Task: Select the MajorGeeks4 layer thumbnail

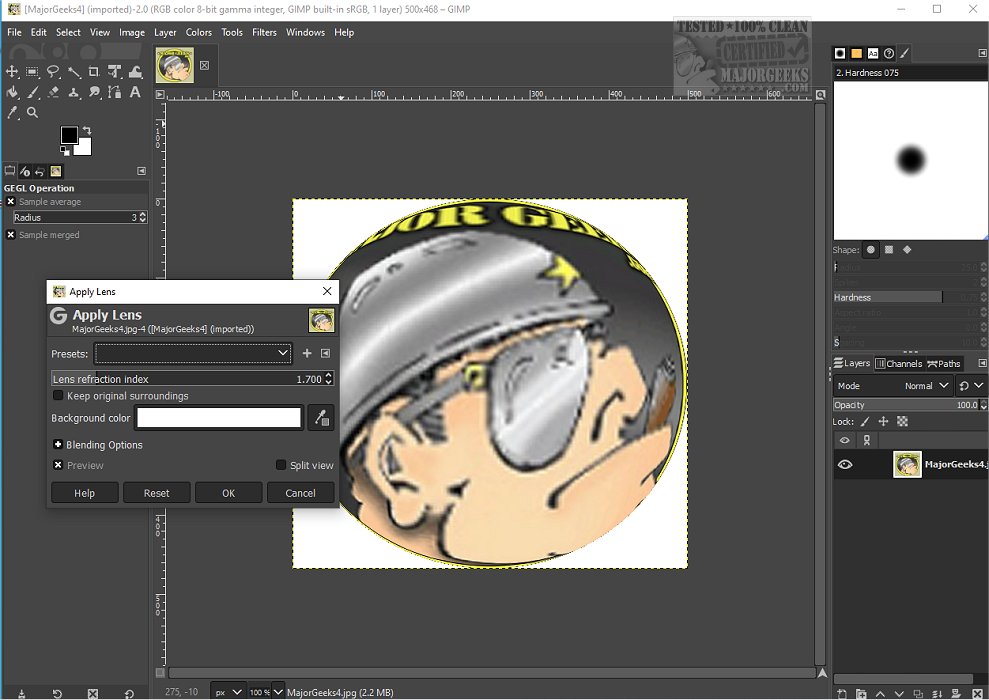Action: pos(908,465)
